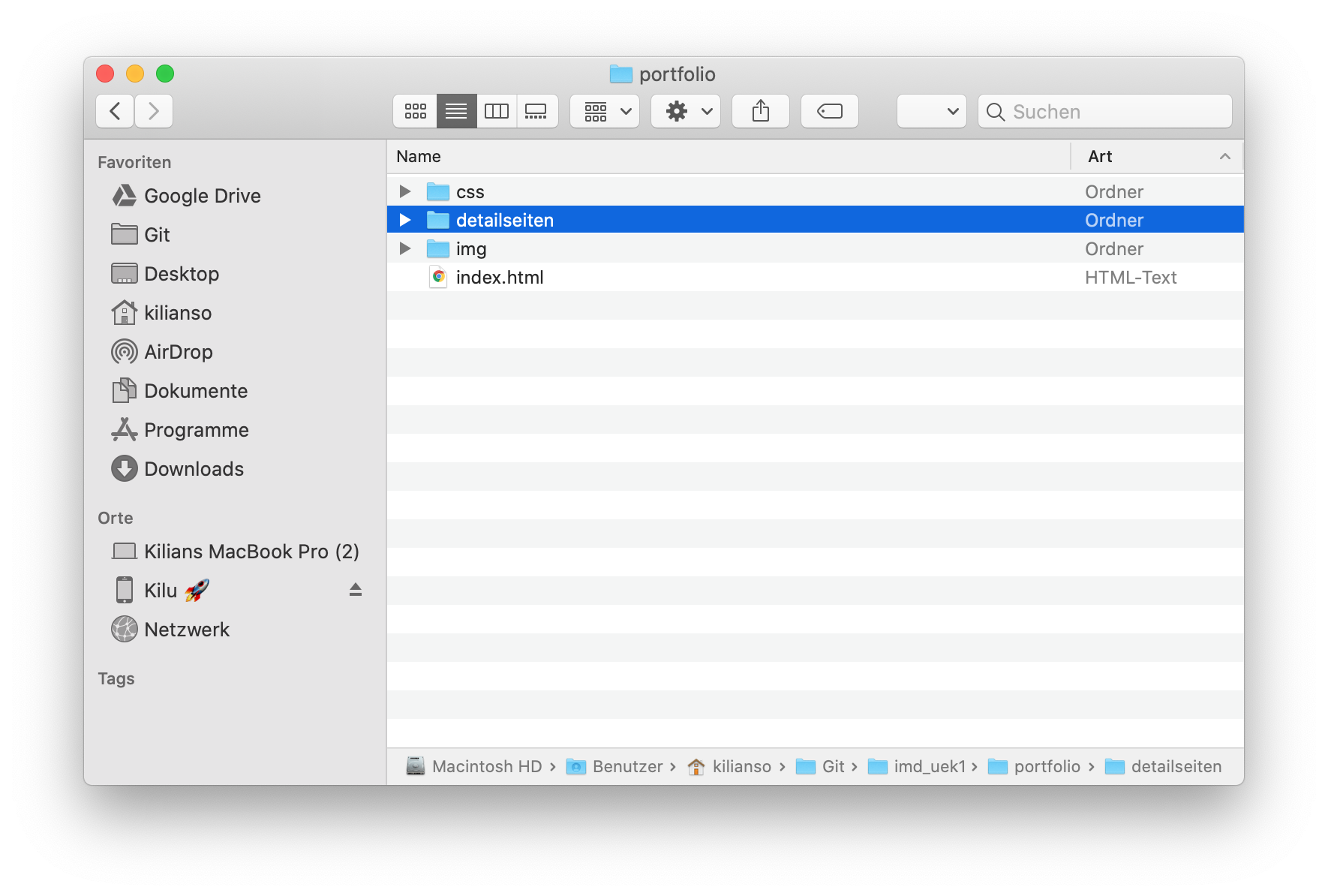Viewport: 1328px width, 896px height.
Task: Click the Tags button in the toolbar
Action: click(829, 111)
